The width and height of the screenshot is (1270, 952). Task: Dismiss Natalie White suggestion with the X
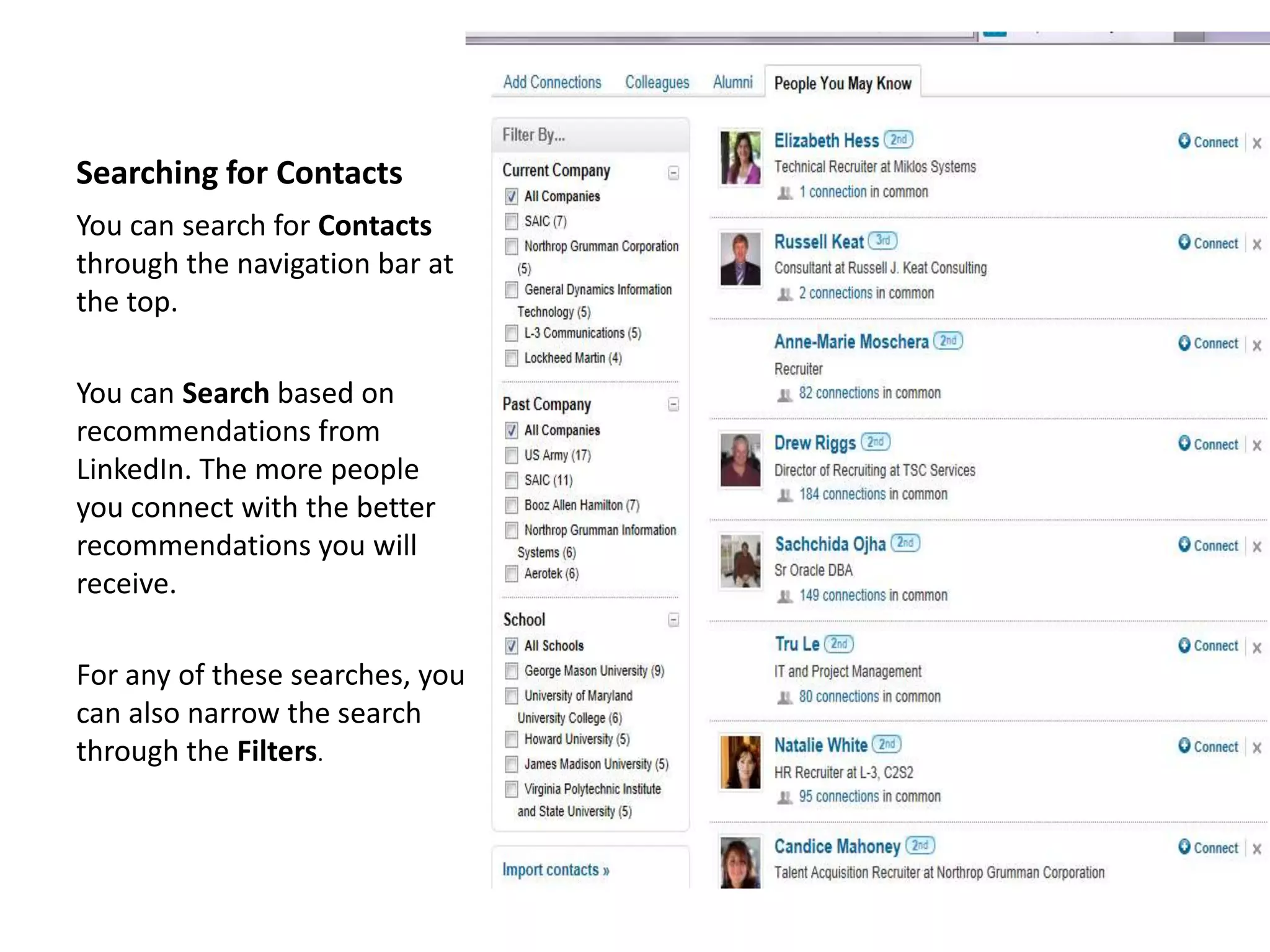coord(1257,748)
